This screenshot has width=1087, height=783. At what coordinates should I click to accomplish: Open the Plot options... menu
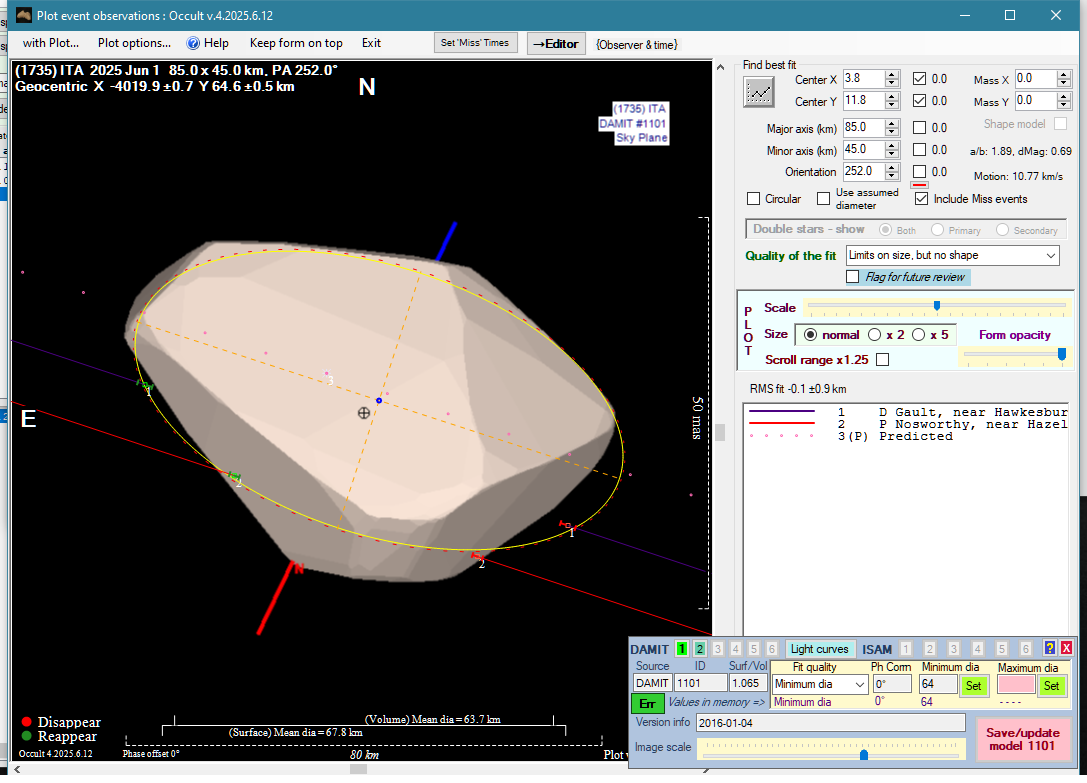(x=134, y=43)
